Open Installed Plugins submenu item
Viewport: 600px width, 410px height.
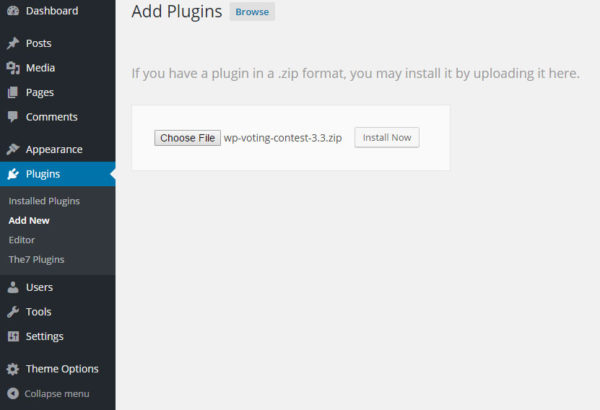tap(44, 201)
